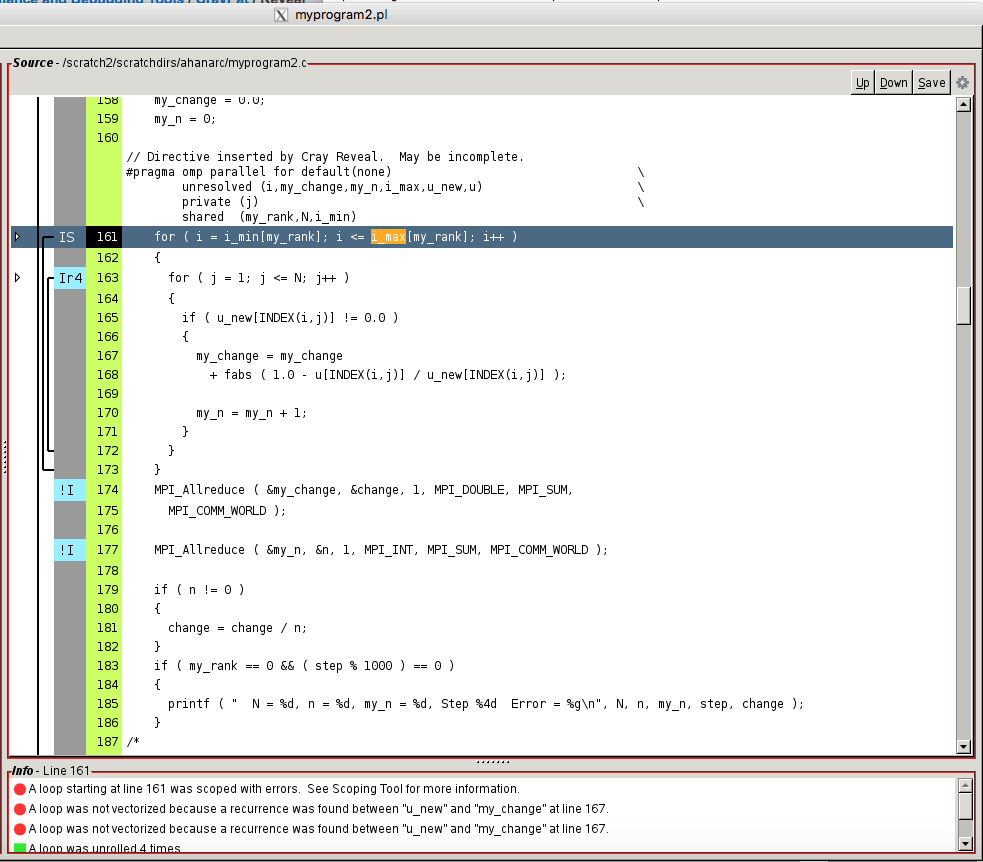Click the !I flag beside line 177 MPI_Allreduce

click(x=68, y=550)
